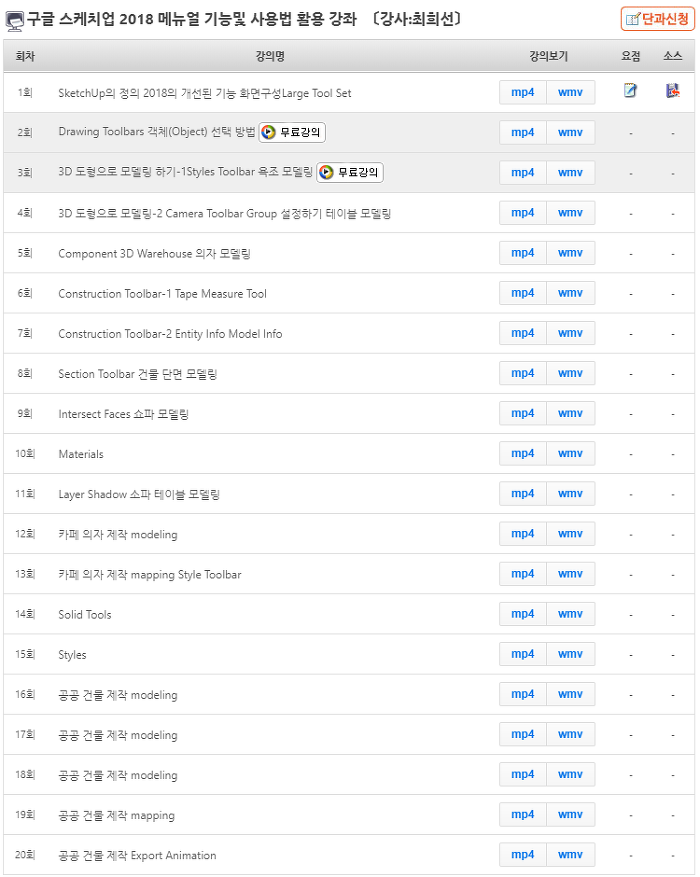Image resolution: width=700 pixels, height=877 pixels.
Task: Open wmv for lecture 17 공공 건물 modeling
Action: (x=570, y=734)
